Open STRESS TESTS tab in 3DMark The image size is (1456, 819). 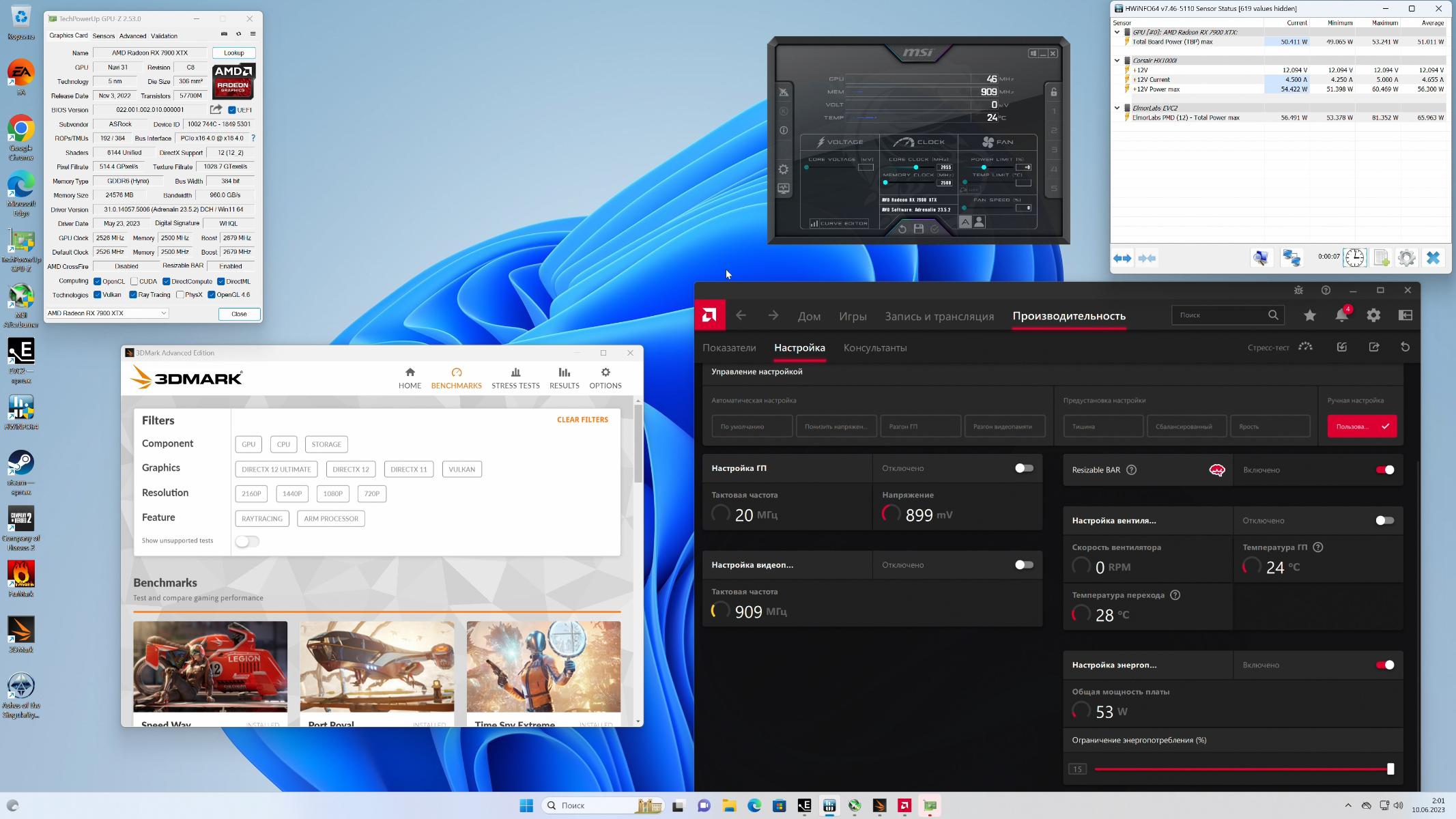[515, 378]
